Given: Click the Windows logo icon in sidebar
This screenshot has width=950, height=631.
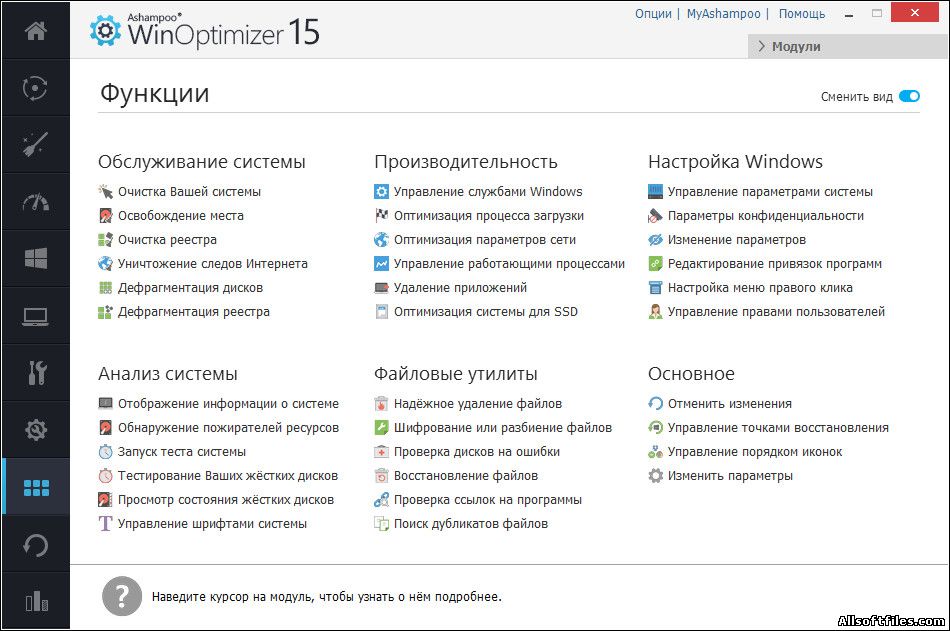Looking at the screenshot, I should point(36,259).
